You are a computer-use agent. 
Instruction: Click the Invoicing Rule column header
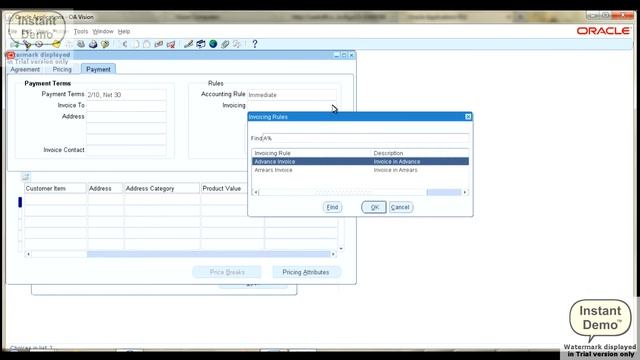[x=273, y=153]
